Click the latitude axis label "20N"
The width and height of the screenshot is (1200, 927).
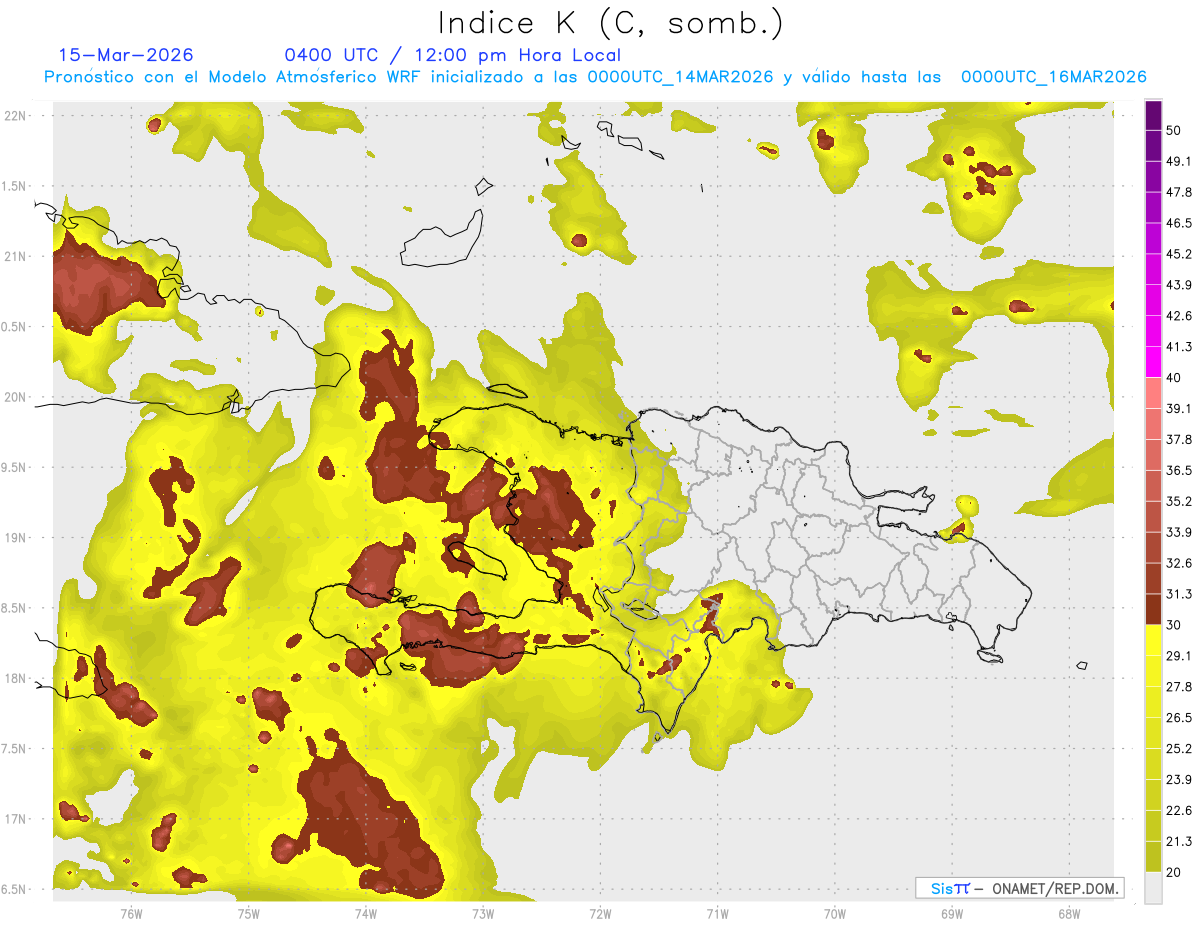pyautogui.click(x=15, y=397)
